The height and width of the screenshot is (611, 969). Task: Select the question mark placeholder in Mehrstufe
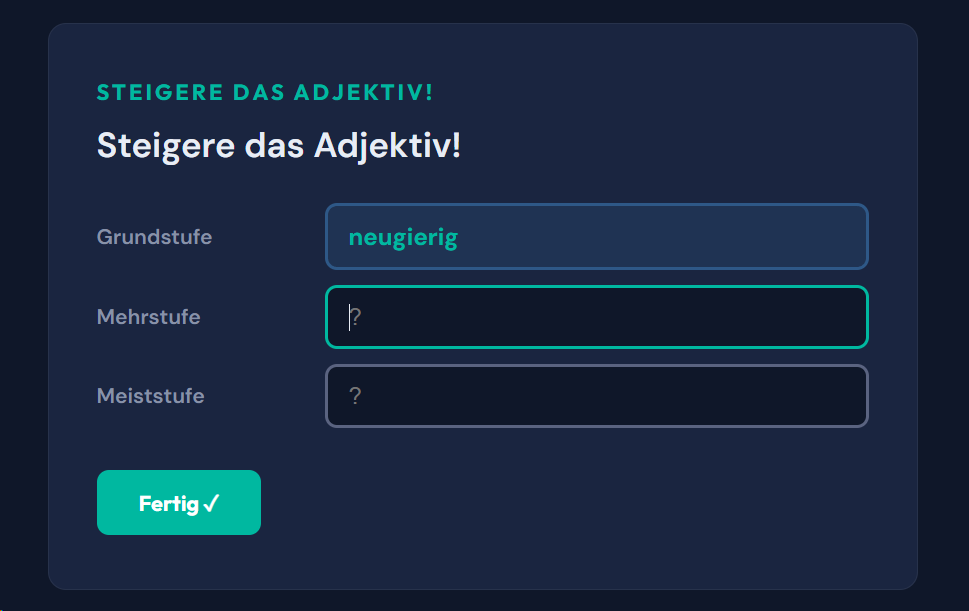pos(356,316)
